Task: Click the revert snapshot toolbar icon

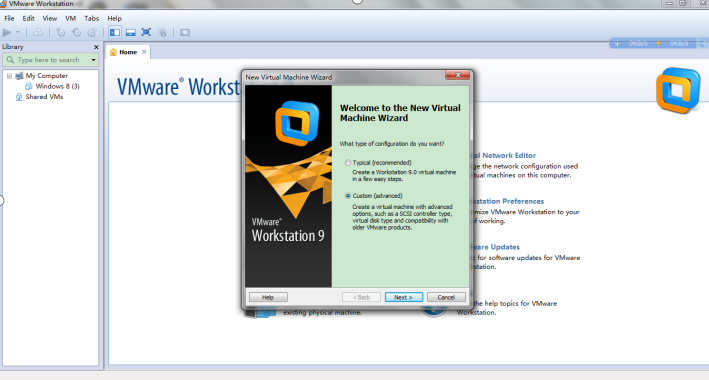Action: pos(76,32)
